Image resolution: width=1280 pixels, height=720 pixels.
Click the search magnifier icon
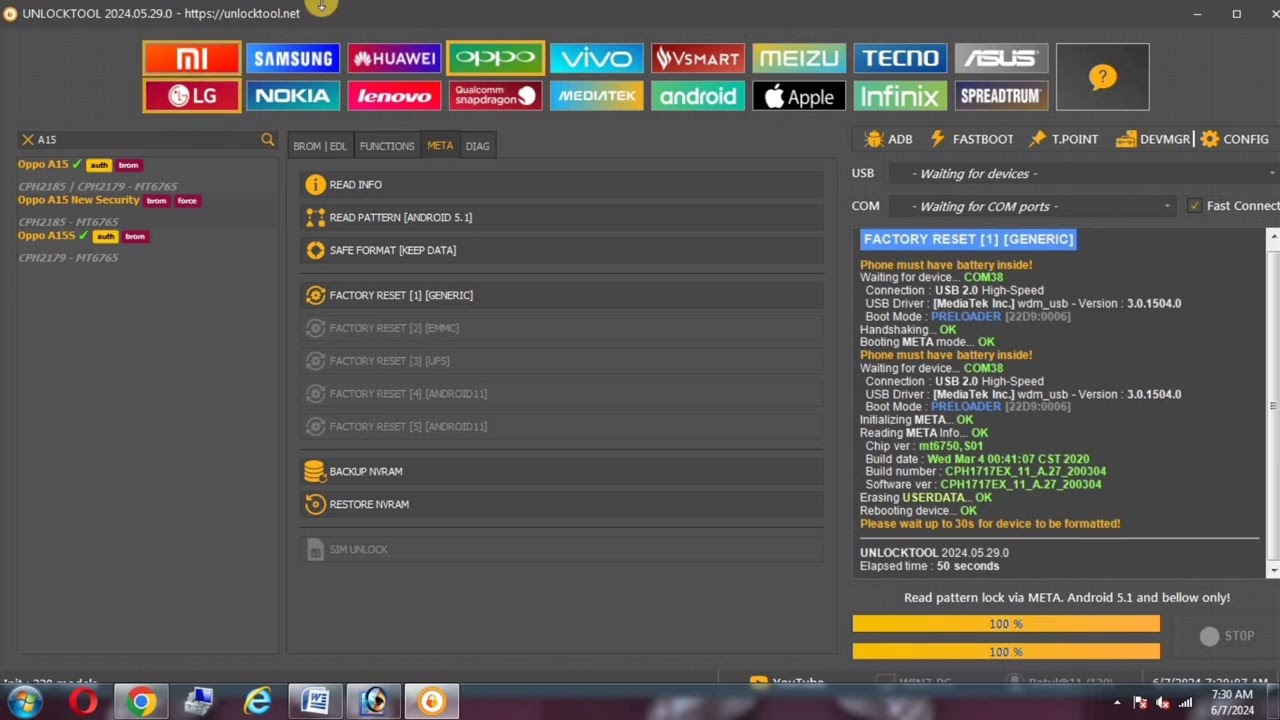pyautogui.click(x=267, y=140)
